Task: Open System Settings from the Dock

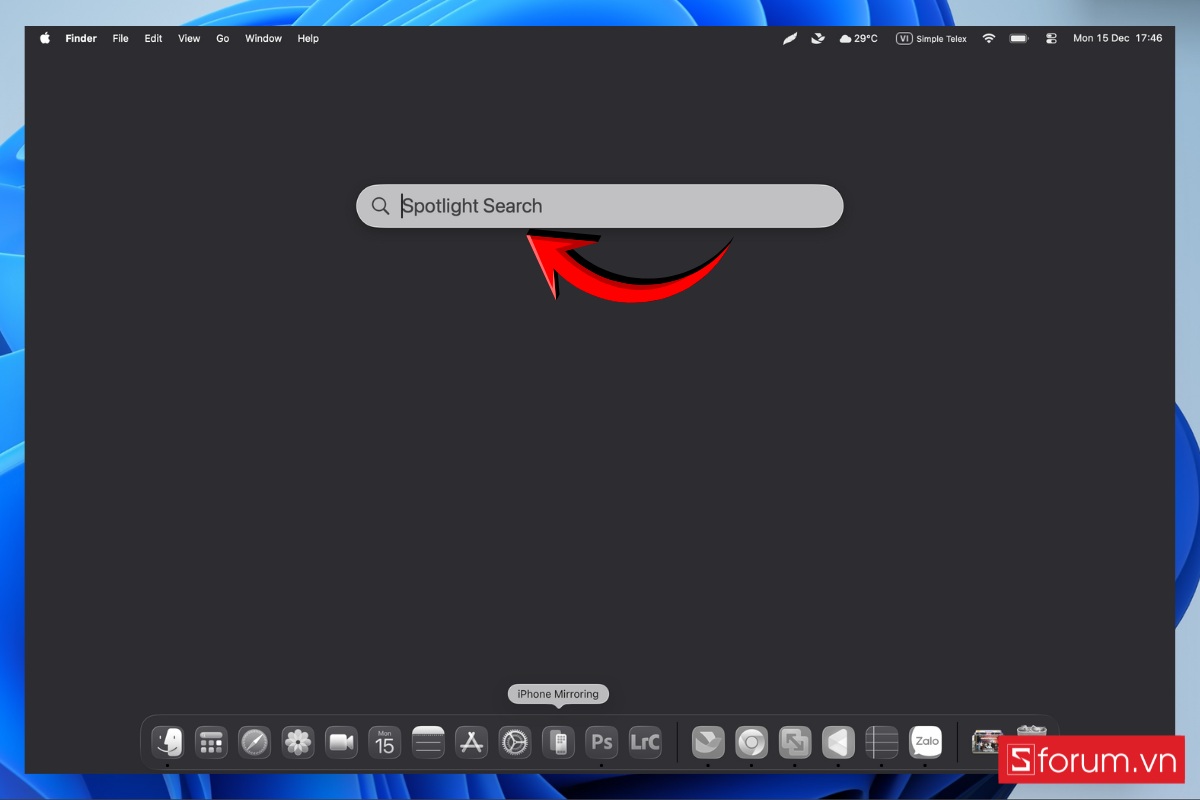Action: click(514, 741)
